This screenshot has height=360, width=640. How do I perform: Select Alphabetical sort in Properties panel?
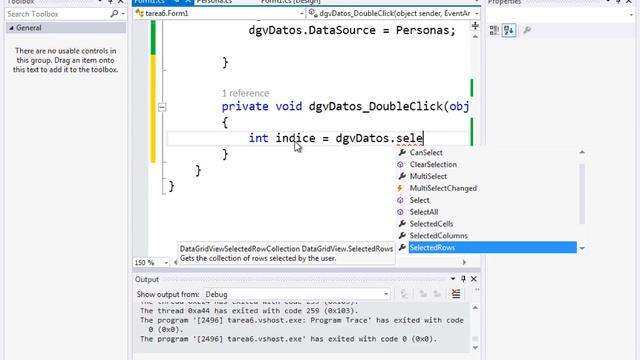coord(509,30)
